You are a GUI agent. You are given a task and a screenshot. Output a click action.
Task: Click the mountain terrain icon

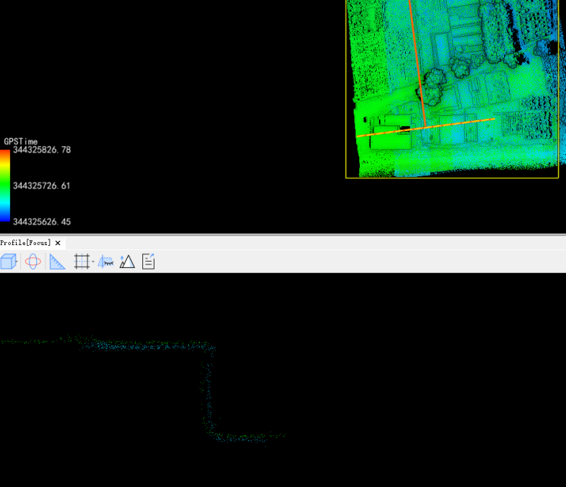click(127, 261)
